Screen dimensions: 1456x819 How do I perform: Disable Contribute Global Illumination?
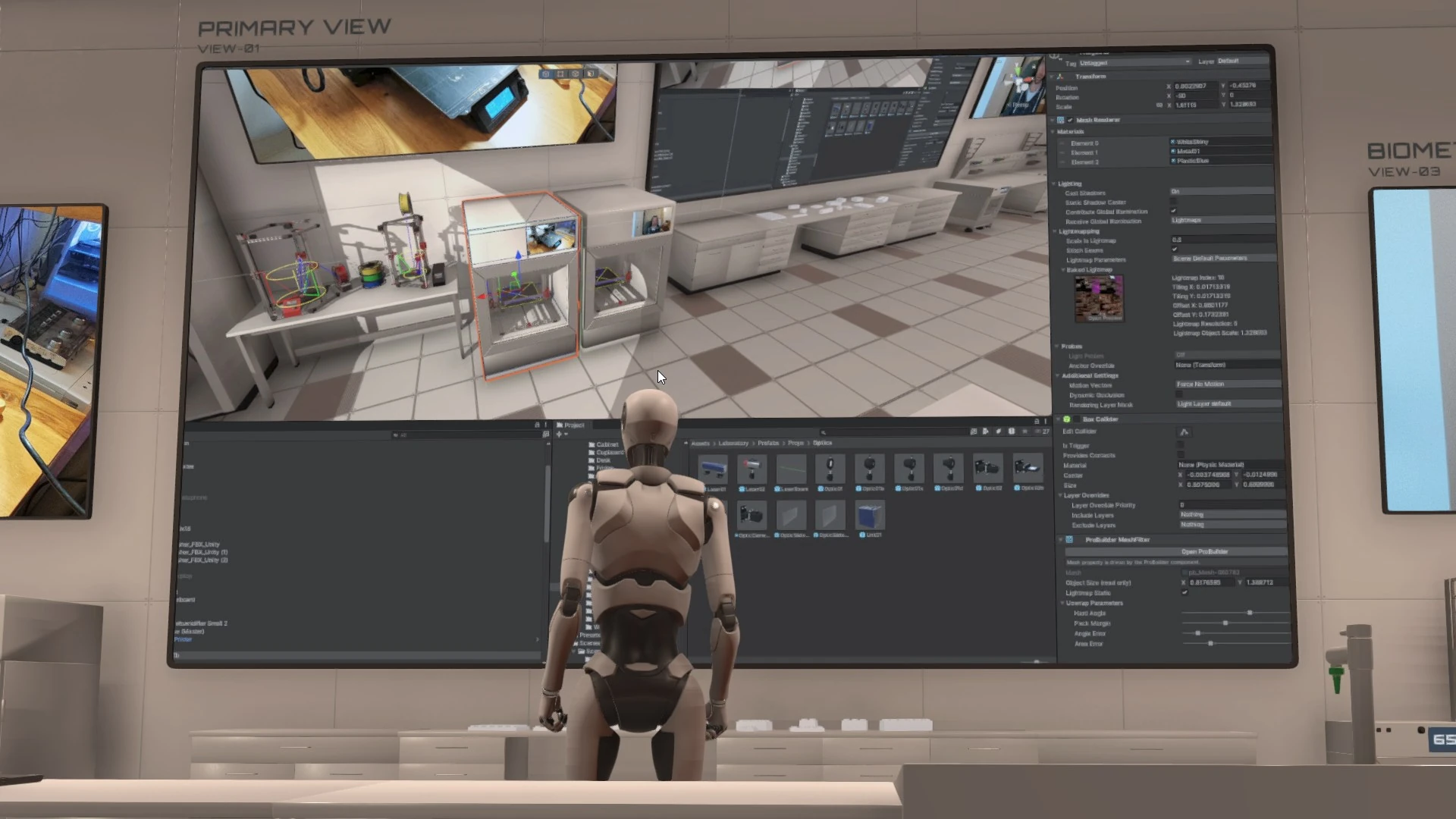click(1174, 211)
